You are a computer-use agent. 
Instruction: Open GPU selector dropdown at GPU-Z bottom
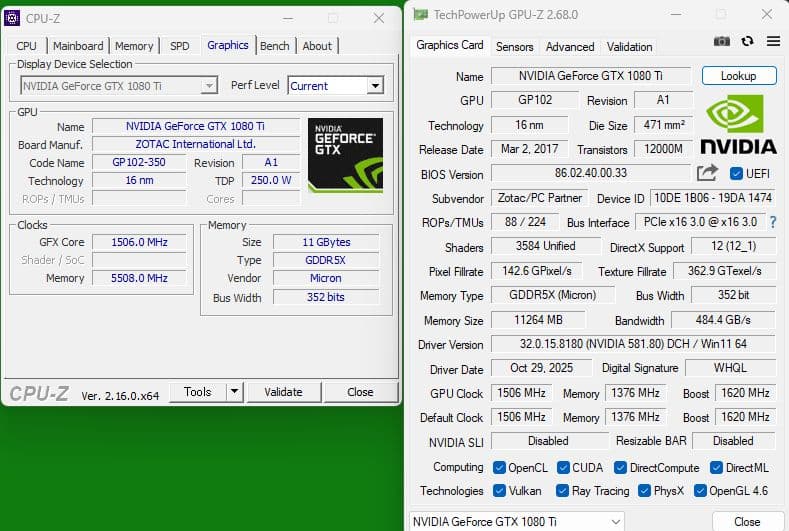point(517,521)
